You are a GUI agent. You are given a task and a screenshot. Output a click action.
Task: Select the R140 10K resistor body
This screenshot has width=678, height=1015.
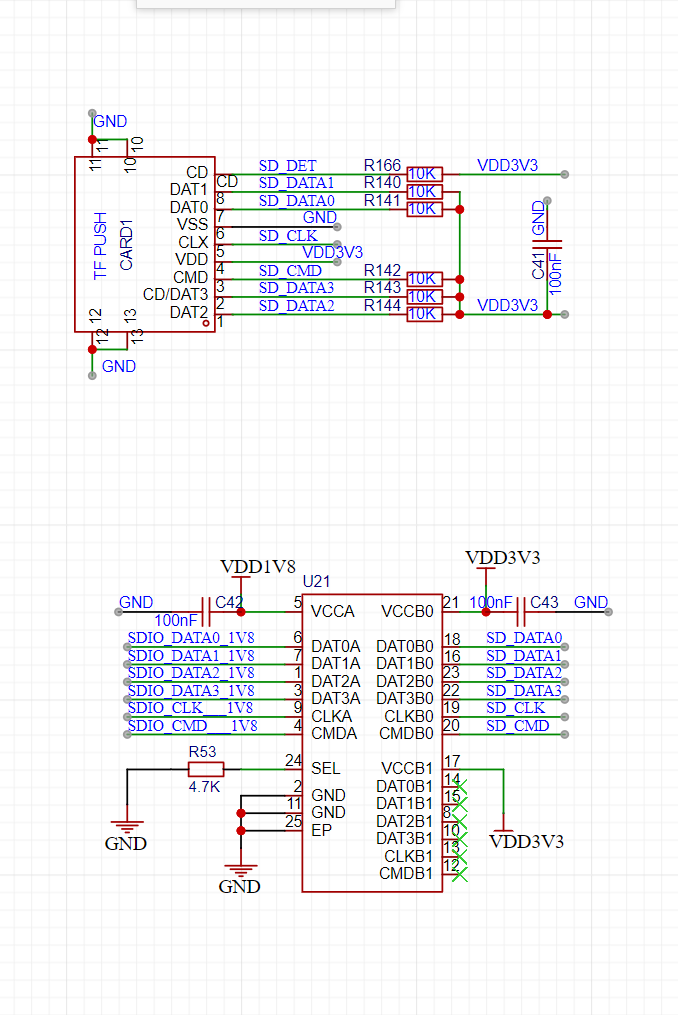(425, 192)
